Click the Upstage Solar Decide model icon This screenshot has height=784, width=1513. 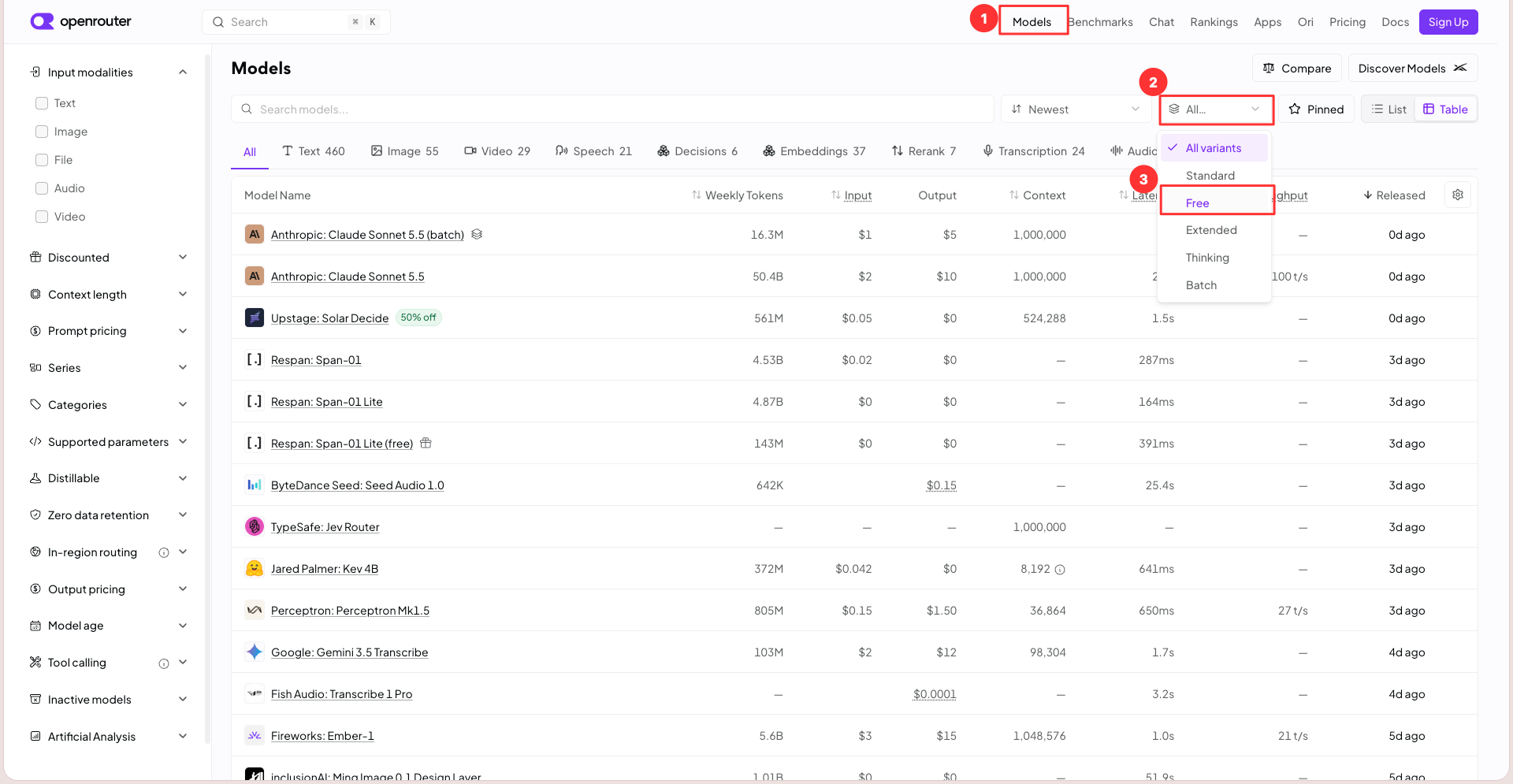point(255,318)
